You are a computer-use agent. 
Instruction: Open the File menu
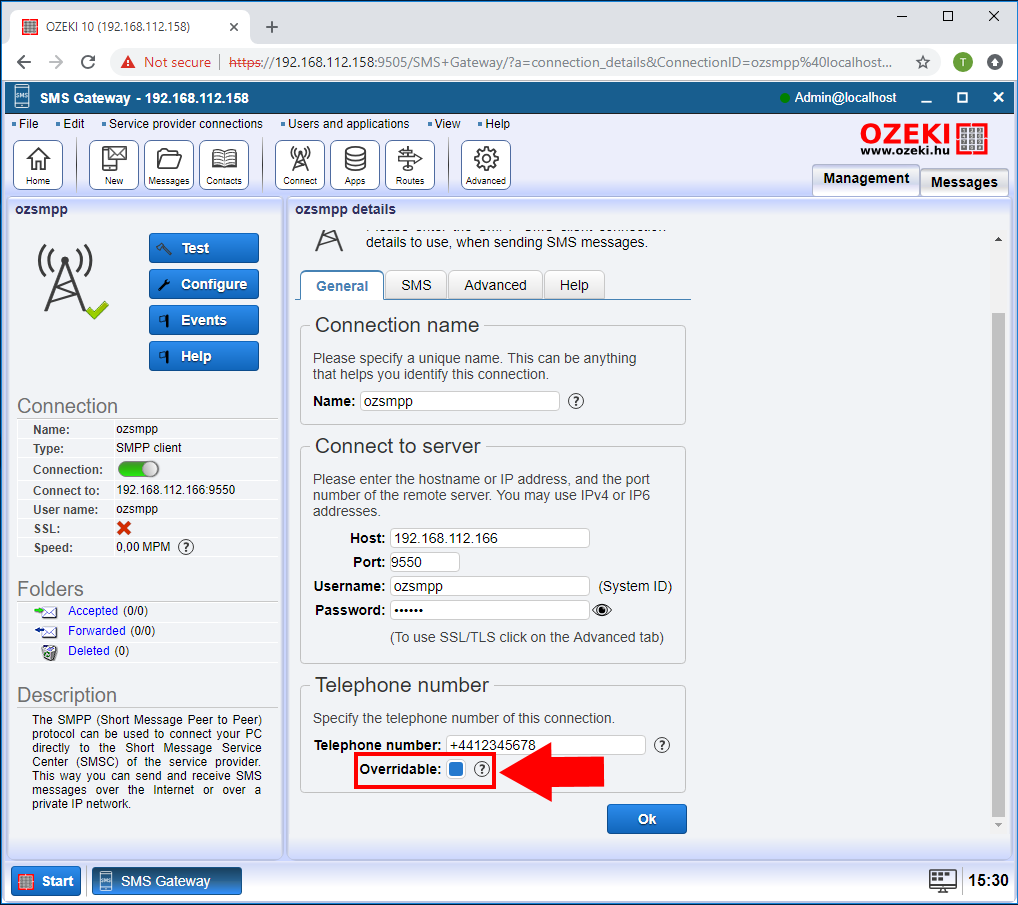click(x=28, y=124)
